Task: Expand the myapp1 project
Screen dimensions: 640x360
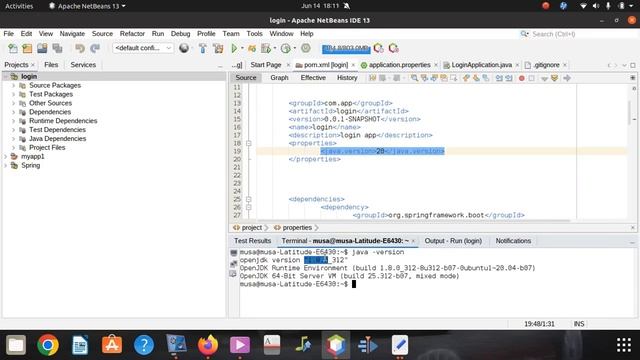Action: coord(5,157)
